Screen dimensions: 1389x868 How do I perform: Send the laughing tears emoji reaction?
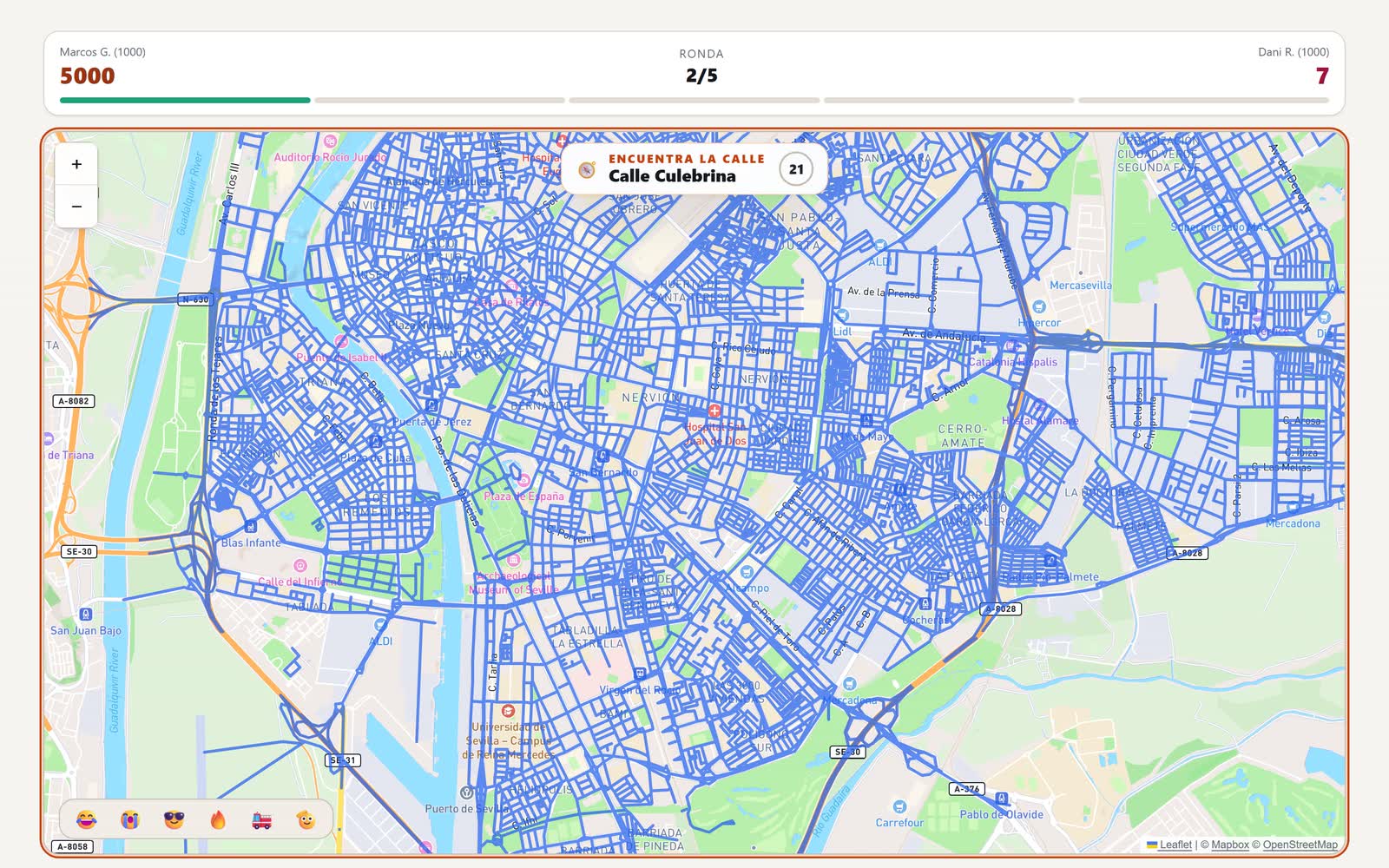86,819
